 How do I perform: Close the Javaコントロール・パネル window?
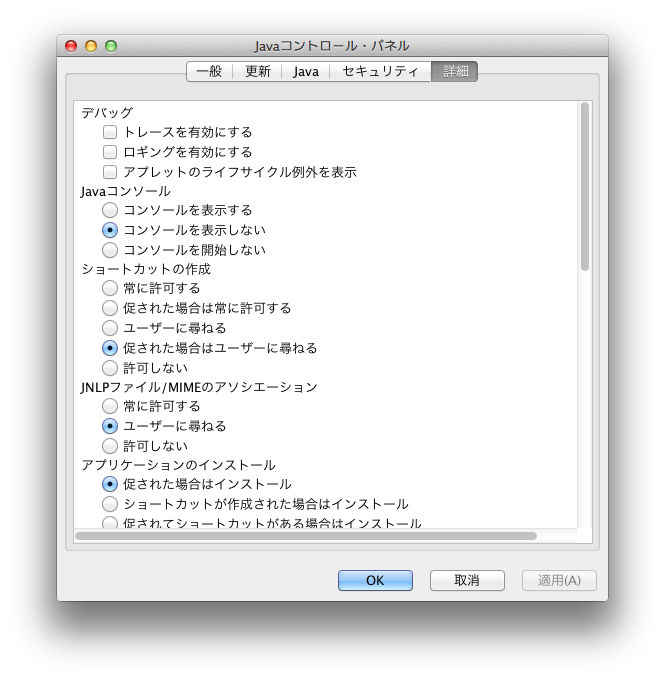pos(71,46)
